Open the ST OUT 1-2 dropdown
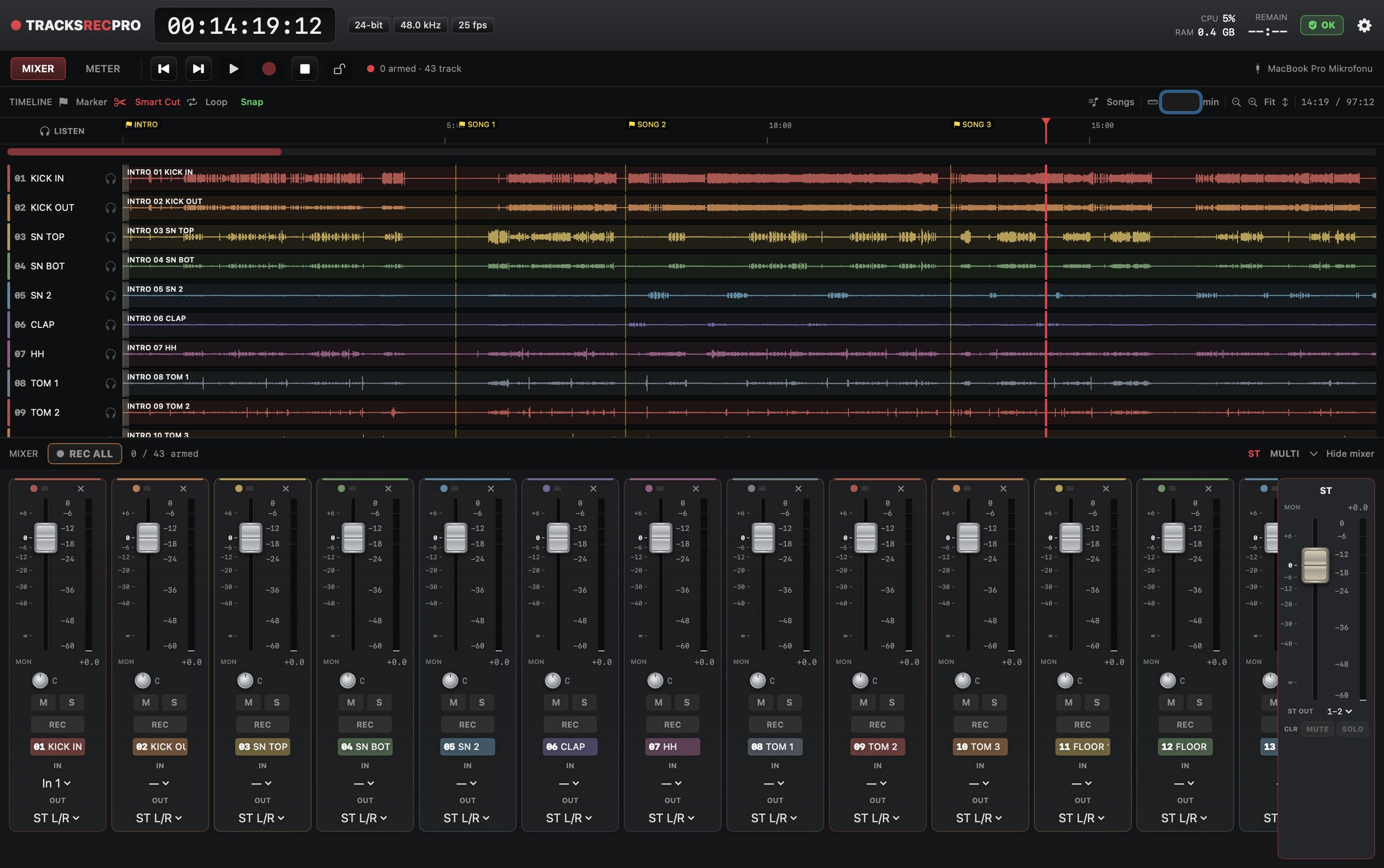The image size is (1384, 868). coord(1339,712)
